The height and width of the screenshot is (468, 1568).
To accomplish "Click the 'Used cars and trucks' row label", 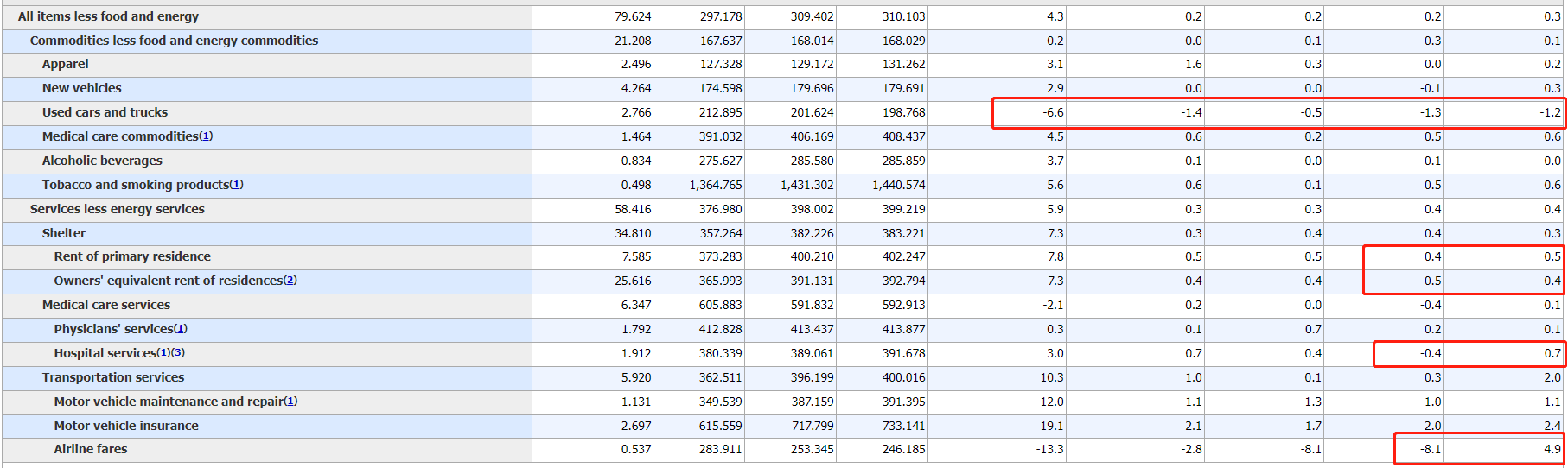I will click(105, 112).
